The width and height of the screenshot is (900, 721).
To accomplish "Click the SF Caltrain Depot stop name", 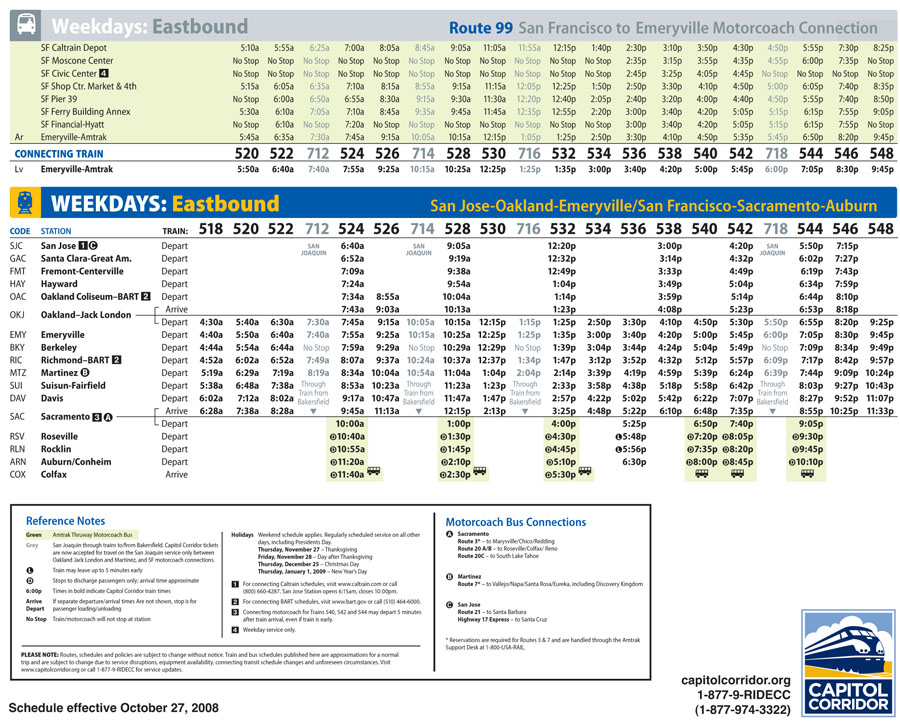I will click(x=73, y=48).
